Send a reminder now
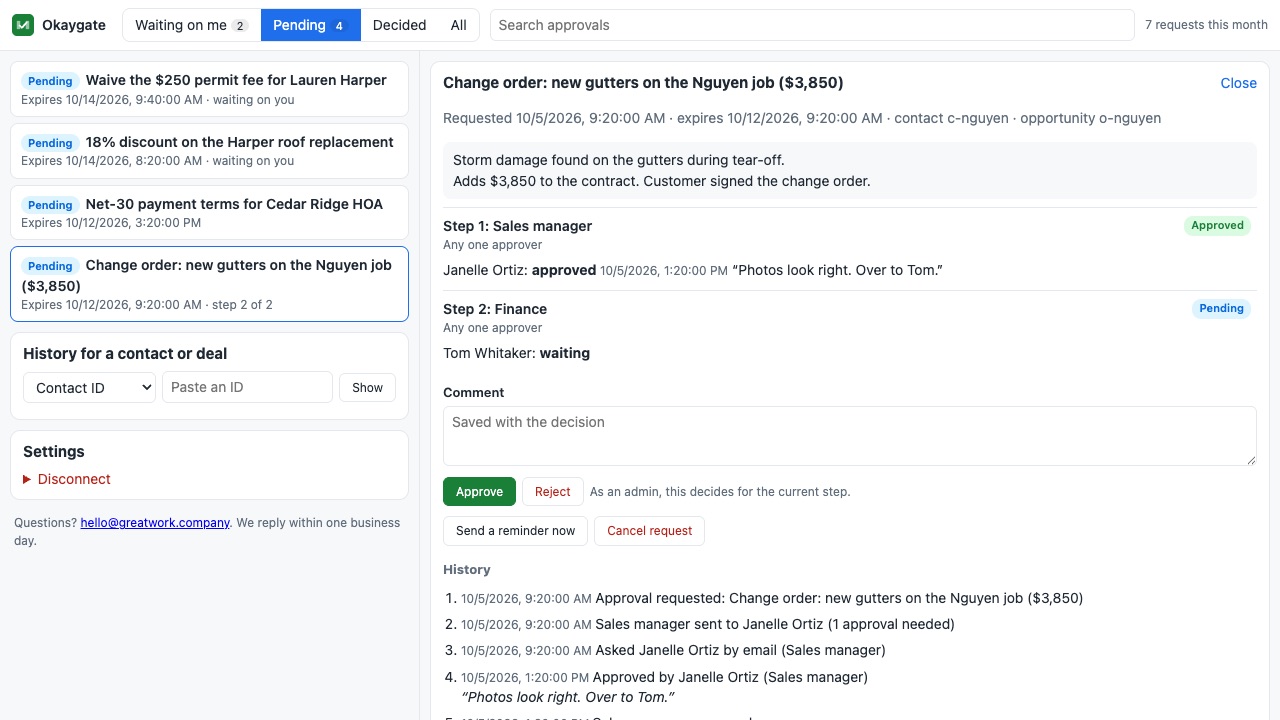The height and width of the screenshot is (720, 1280). 515,531
